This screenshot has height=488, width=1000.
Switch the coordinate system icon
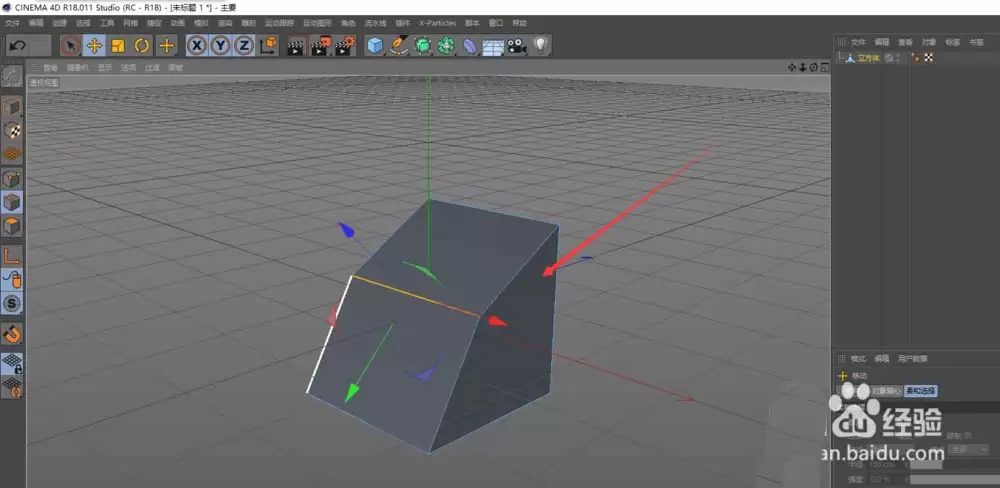(x=269, y=45)
